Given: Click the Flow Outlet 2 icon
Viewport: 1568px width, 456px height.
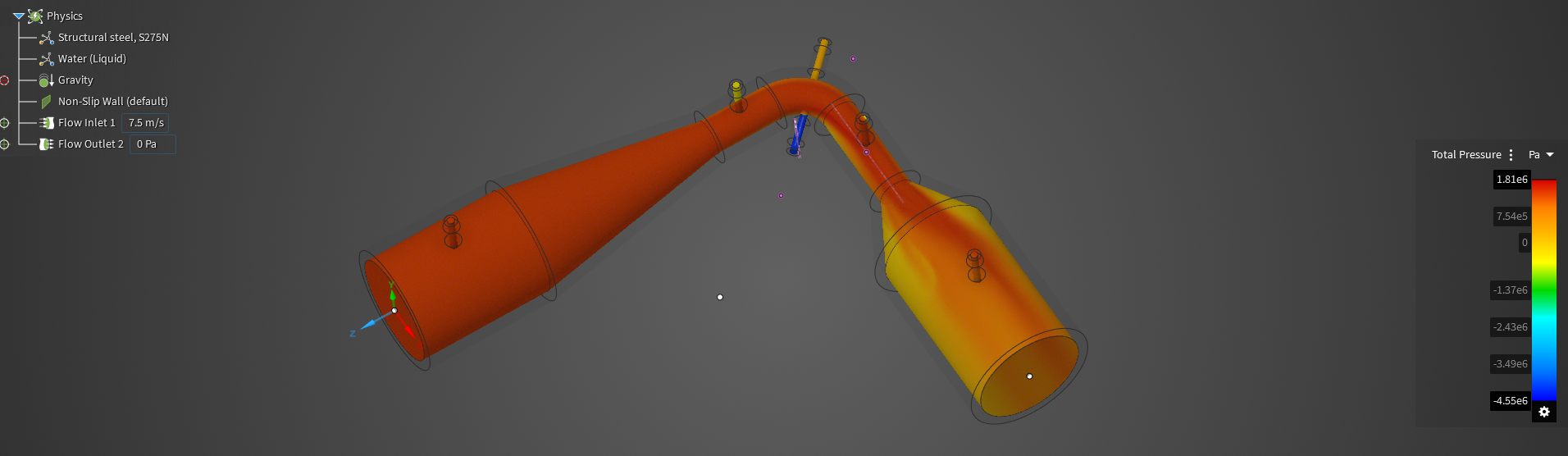Looking at the screenshot, I should (47, 144).
